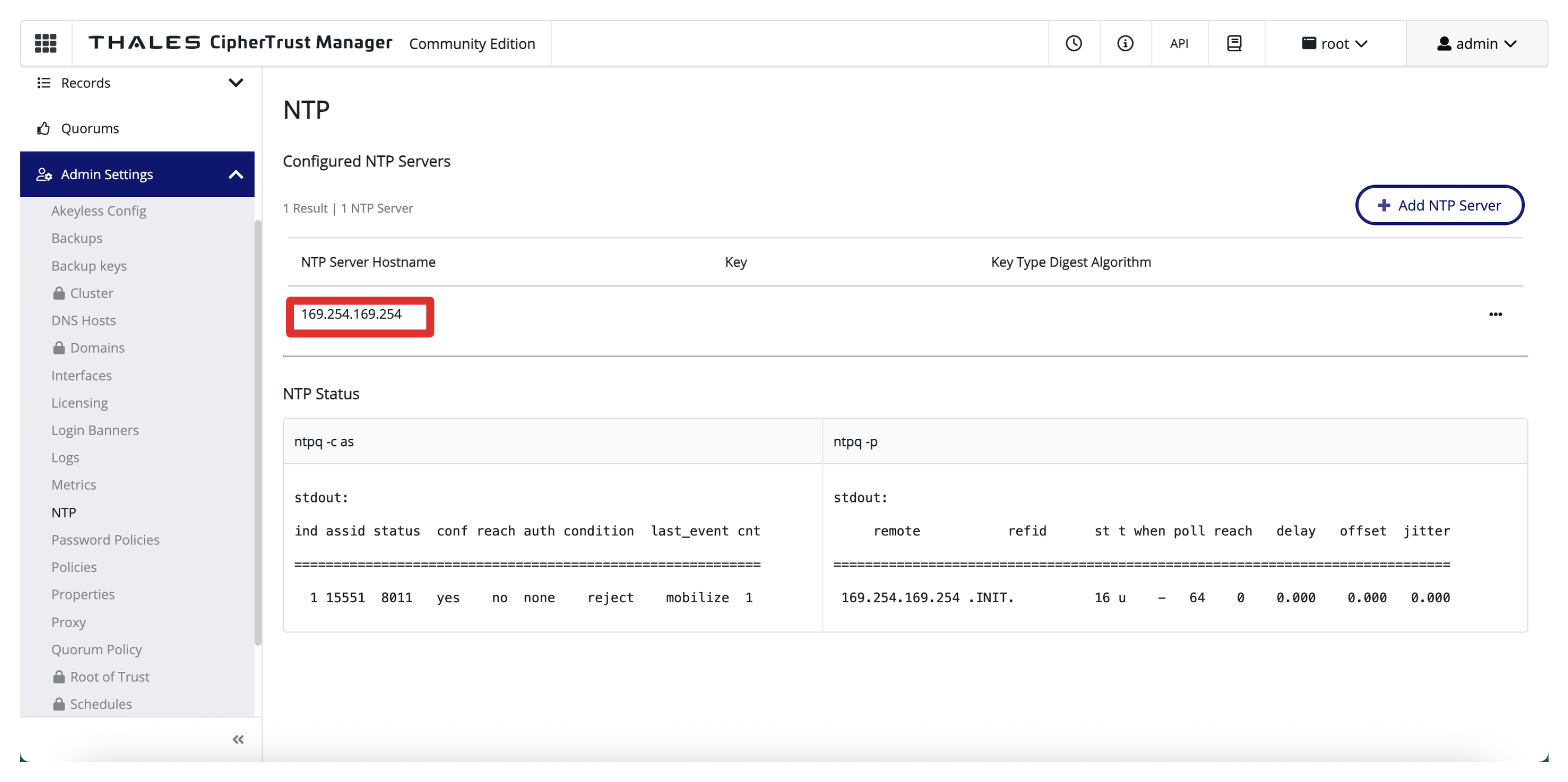This screenshot has width=1568, height=782.
Task: Open the root domain dropdown
Action: click(1334, 44)
